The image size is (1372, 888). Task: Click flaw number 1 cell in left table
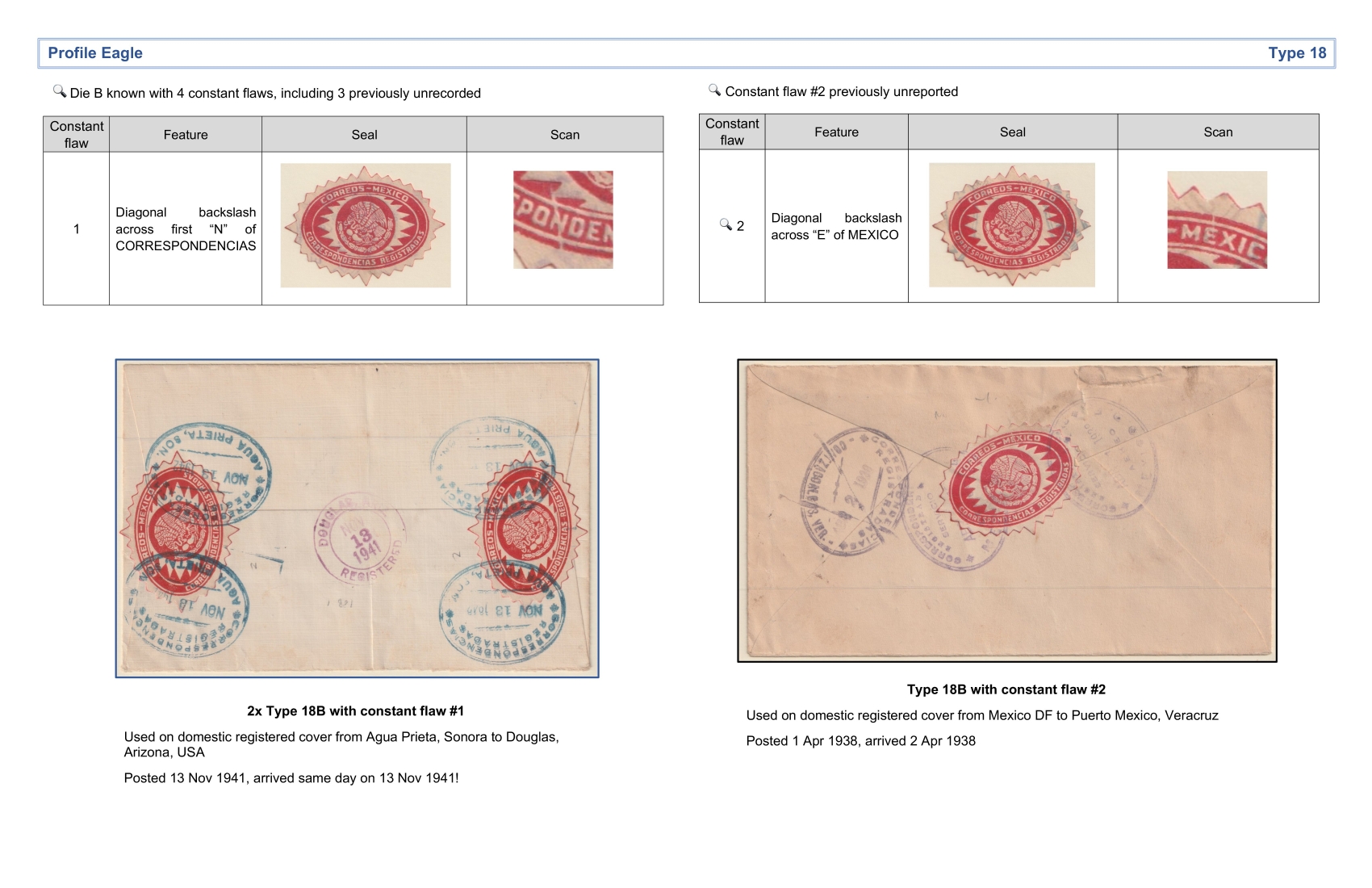coord(77,229)
